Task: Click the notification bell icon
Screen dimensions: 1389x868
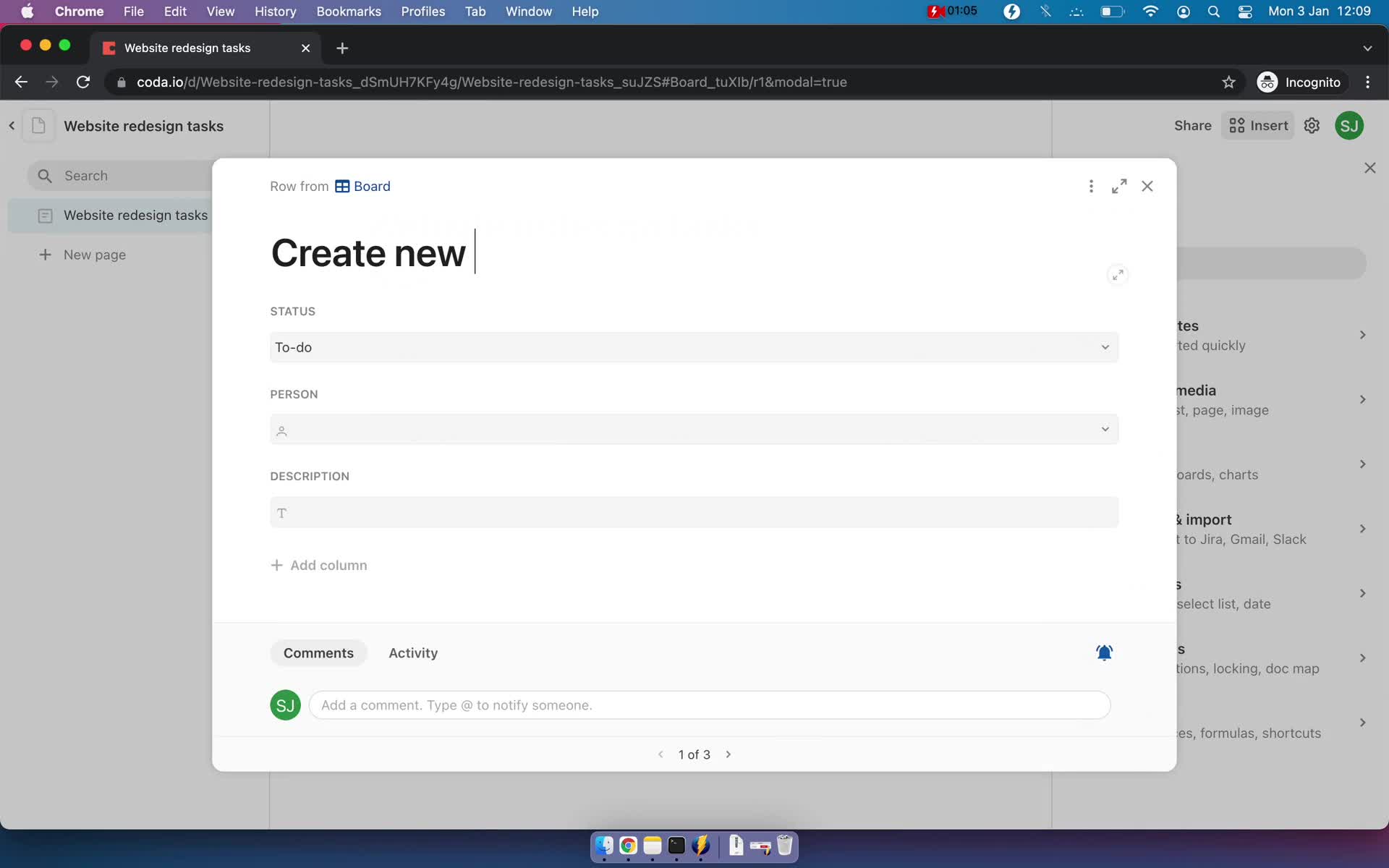Action: pos(1105,652)
